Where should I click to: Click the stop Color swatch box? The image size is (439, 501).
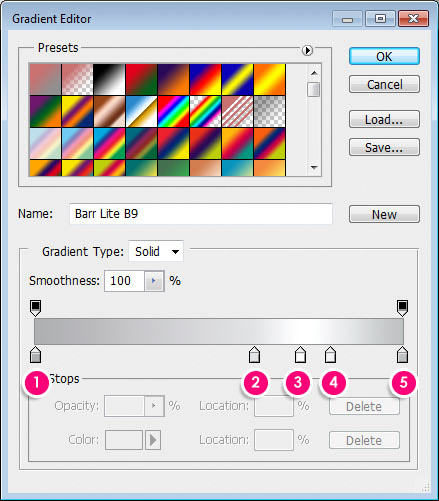(124, 440)
